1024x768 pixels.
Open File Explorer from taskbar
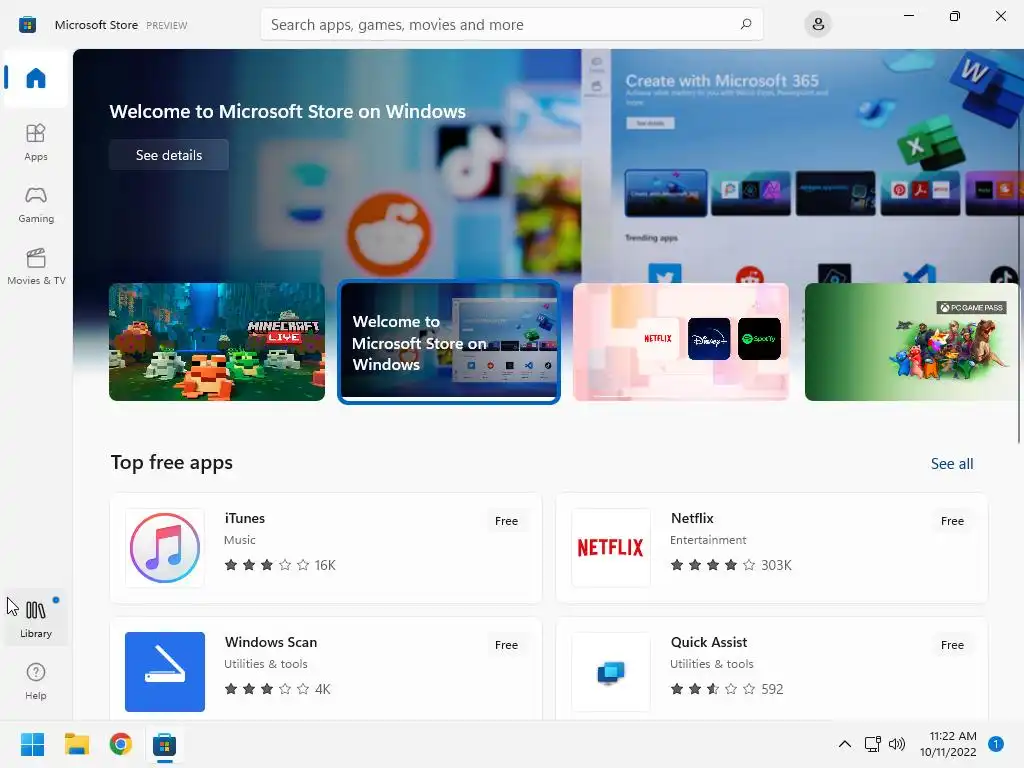76,744
